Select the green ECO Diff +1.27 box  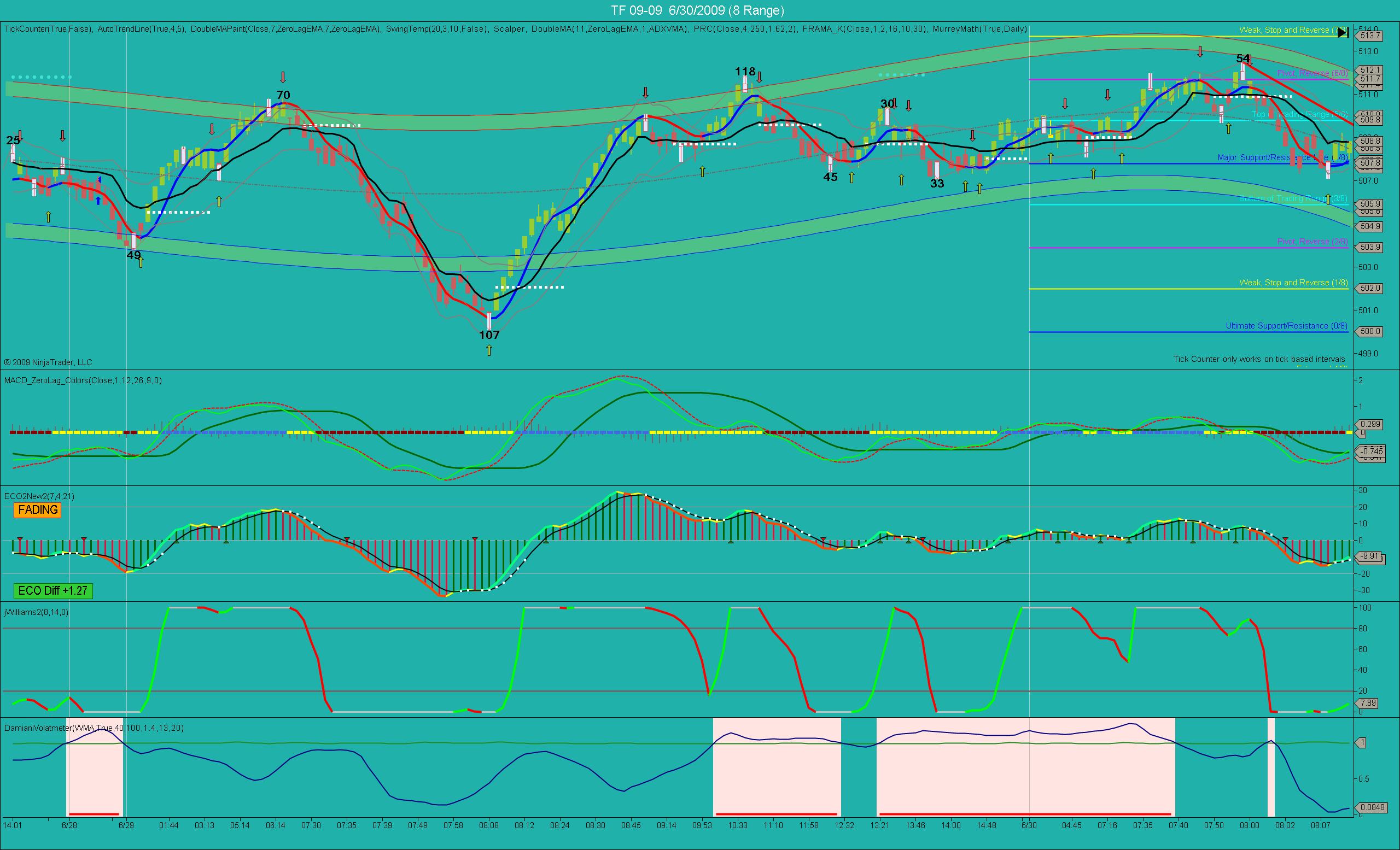(x=53, y=590)
